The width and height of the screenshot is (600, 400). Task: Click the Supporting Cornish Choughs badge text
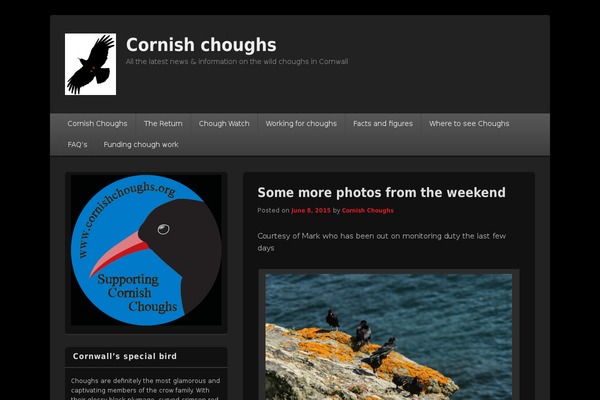click(137, 293)
